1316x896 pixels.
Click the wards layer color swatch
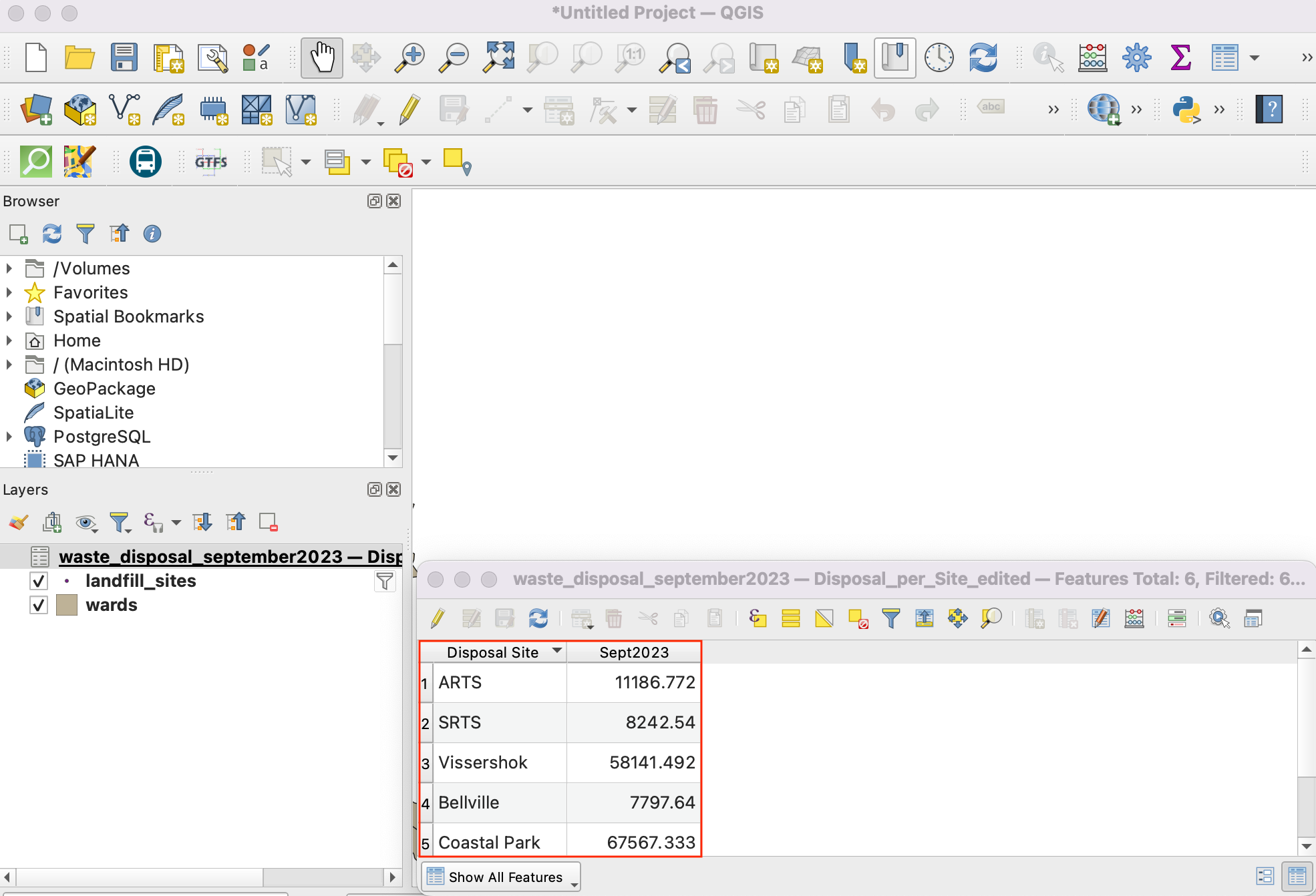click(x=67, y=606)
